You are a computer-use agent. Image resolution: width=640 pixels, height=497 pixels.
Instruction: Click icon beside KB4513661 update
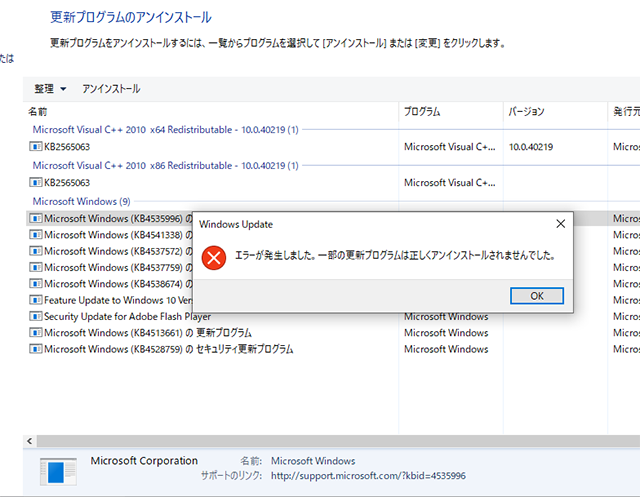[x=36, y=333]
